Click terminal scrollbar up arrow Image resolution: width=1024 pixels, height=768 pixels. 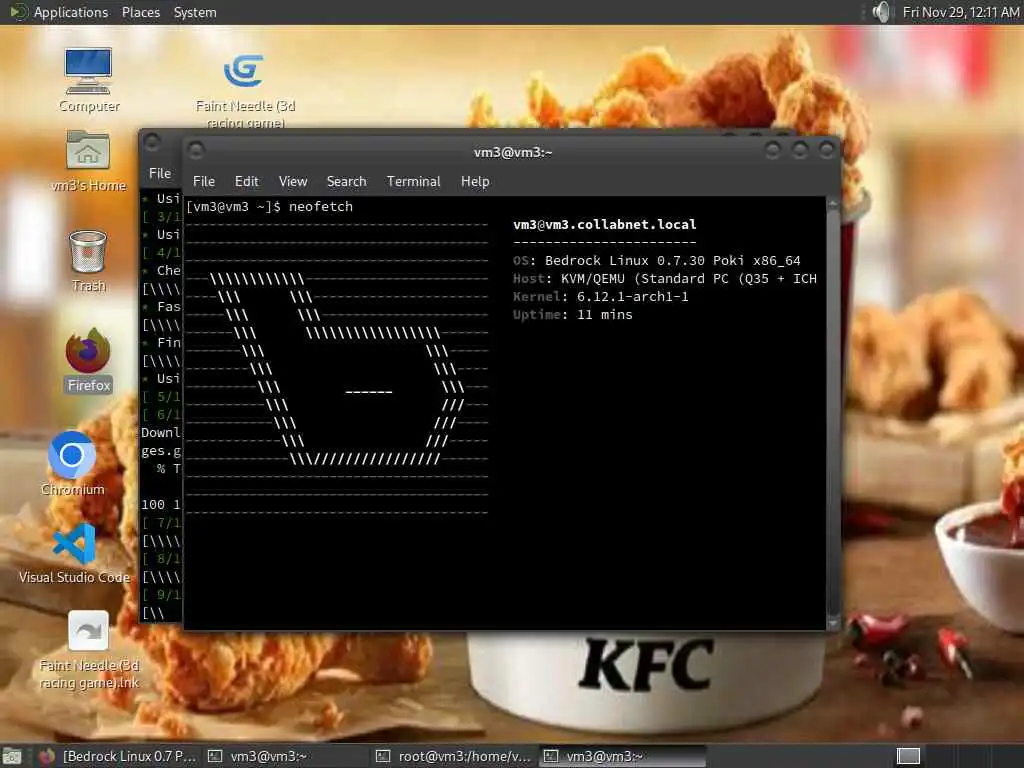pyautogui.click(x=833, y=203)
